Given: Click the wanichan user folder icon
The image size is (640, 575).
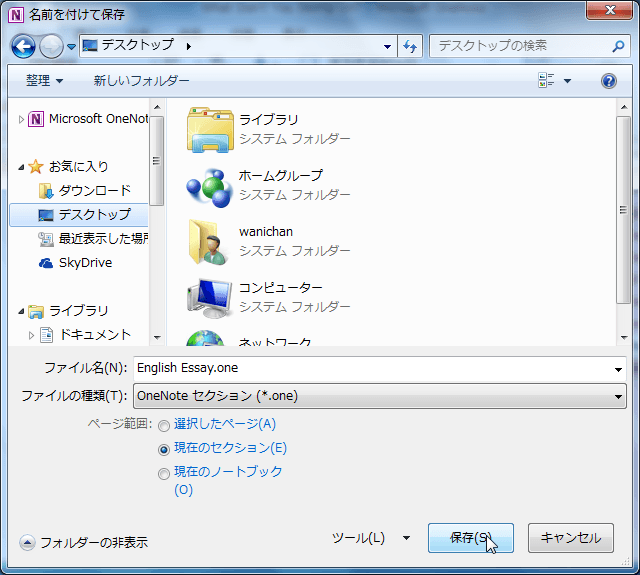Looking at the screenshot, I should click(208, 242).
